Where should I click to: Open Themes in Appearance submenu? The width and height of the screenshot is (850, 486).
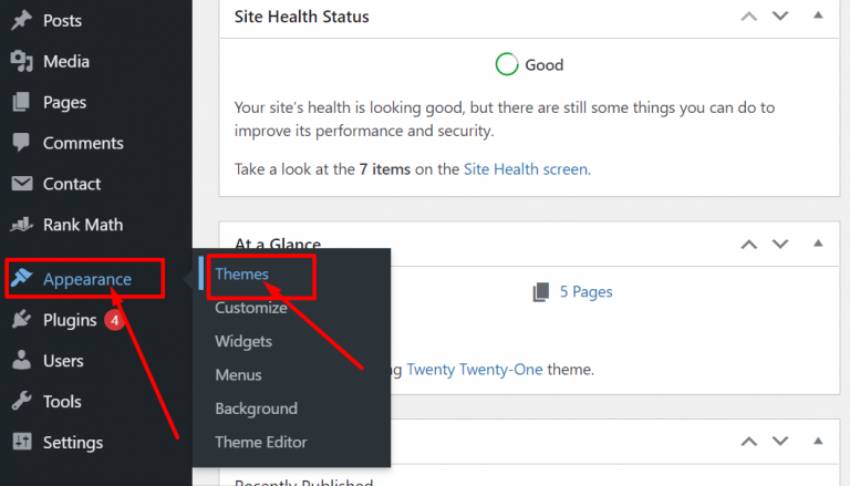pyautogui.click(x=242, y=274)
